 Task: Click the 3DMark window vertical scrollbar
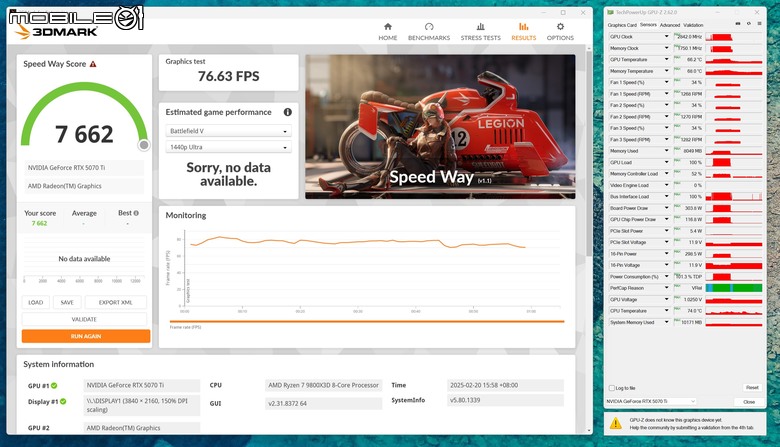[x=589, y=154]
